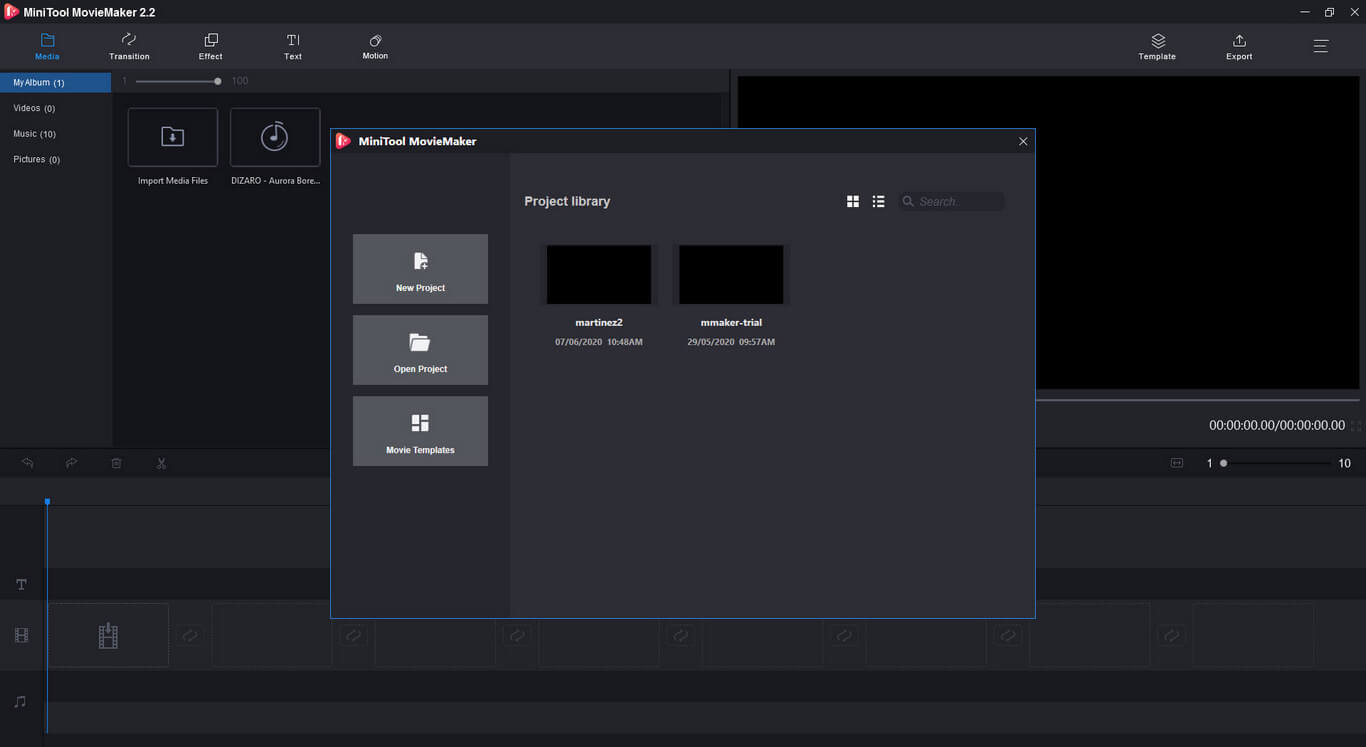Viewport: 1366px width, 747px height.
Task: Click the Delete trash icon
Action: pos(116,463)
